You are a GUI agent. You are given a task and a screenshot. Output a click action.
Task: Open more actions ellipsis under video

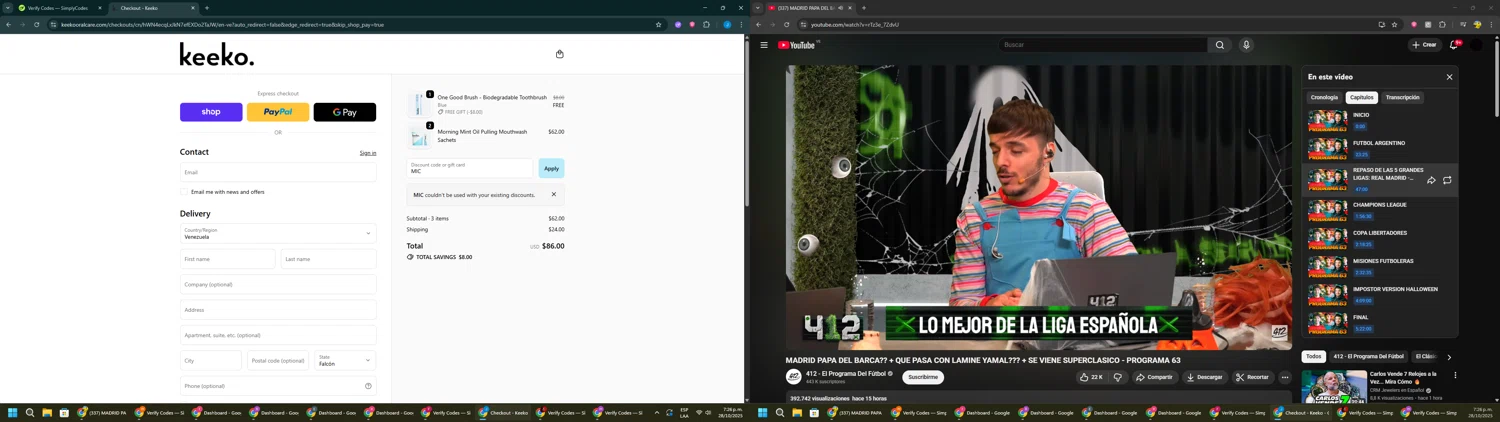click(1285, 377)
